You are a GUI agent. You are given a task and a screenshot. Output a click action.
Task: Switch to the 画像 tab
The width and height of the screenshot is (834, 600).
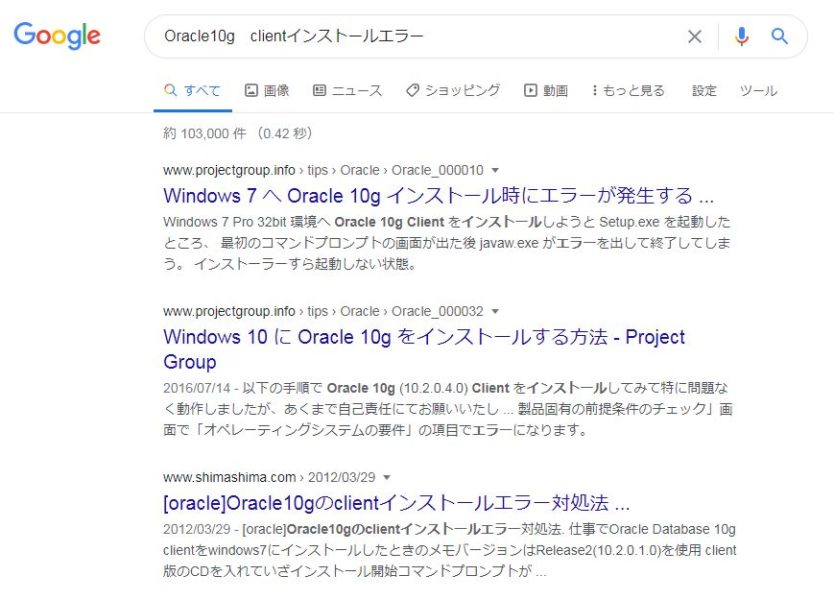pyautogui.click(x=266, y=90)
